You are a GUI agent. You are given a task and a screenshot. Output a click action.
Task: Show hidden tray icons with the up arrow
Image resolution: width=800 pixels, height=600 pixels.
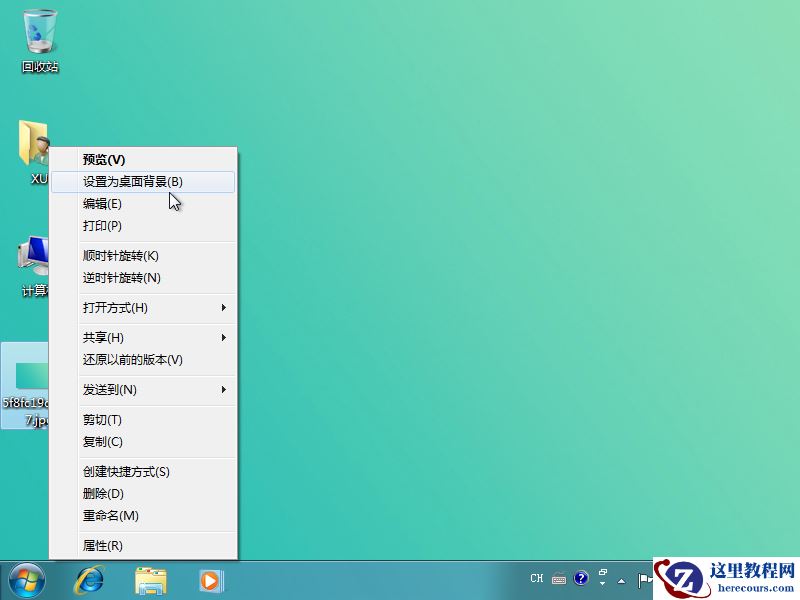coord(621,580)
